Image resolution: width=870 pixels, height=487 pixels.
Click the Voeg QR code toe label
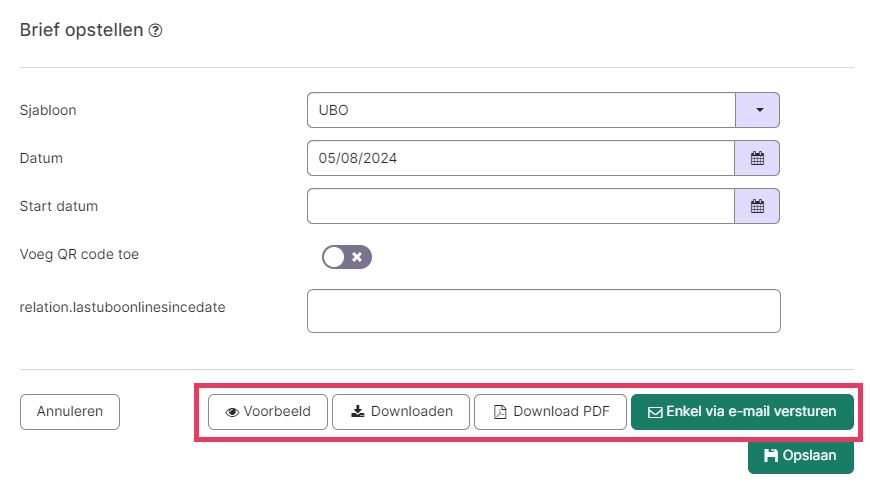79,254
